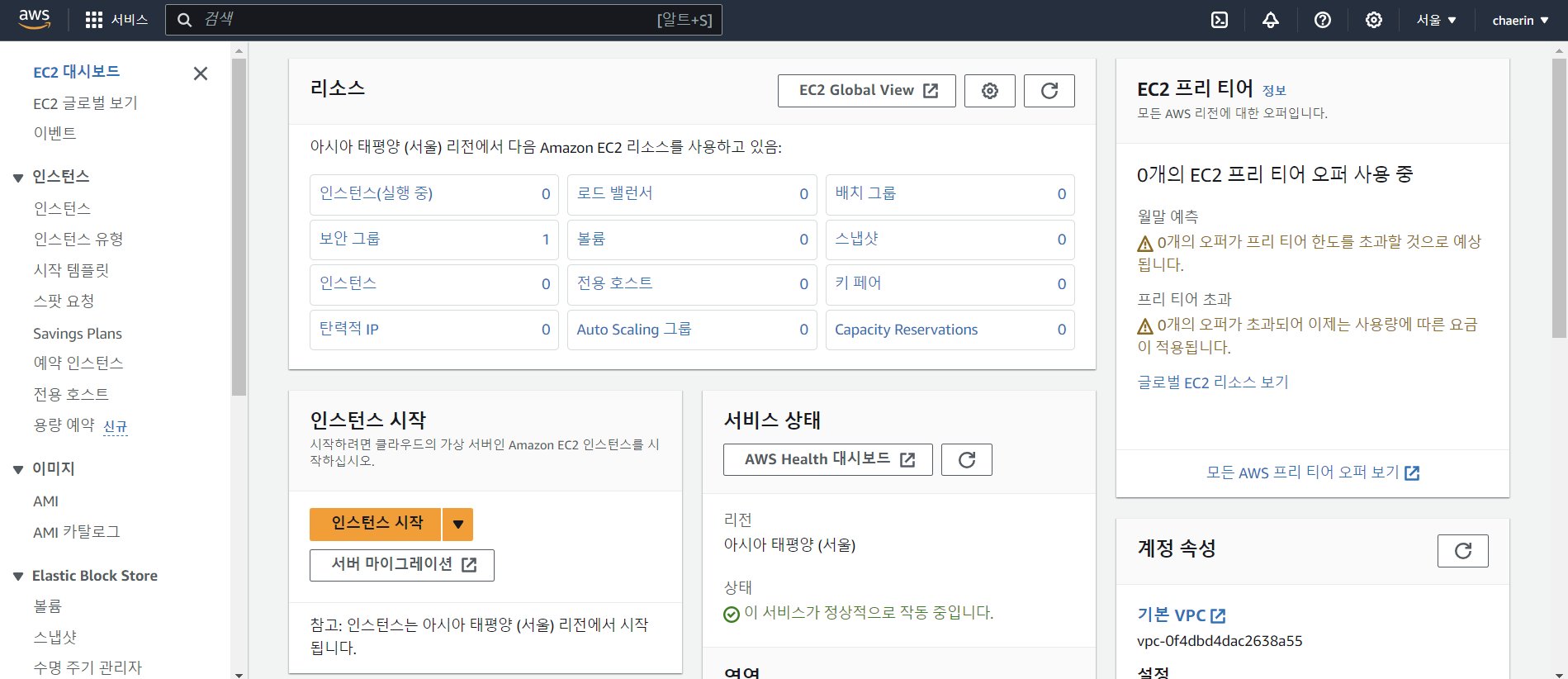Refresh the 계정 속성 panel
1568x679 pixels.
tap(1463, 551)
